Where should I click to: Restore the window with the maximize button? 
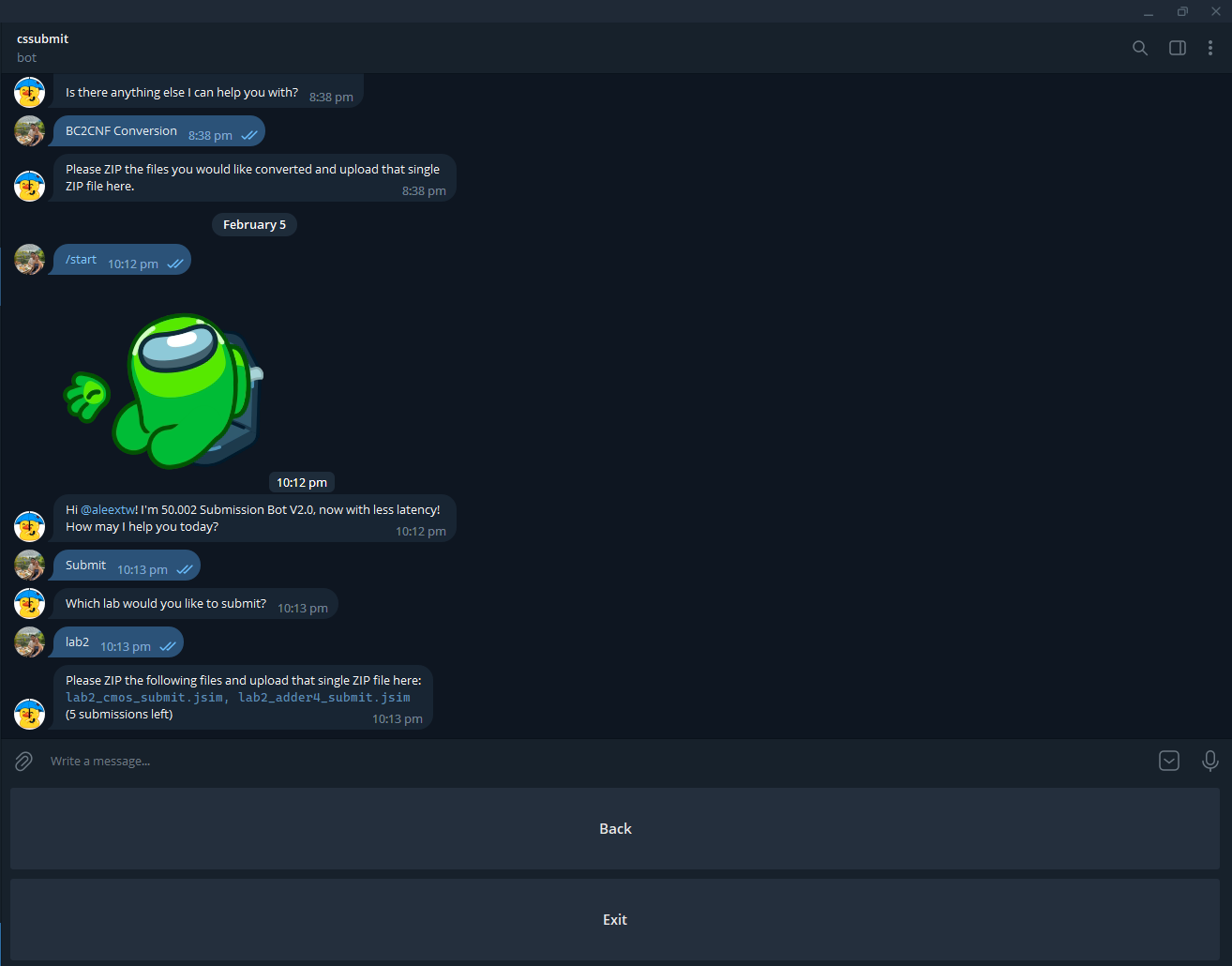pos(1182,11)
